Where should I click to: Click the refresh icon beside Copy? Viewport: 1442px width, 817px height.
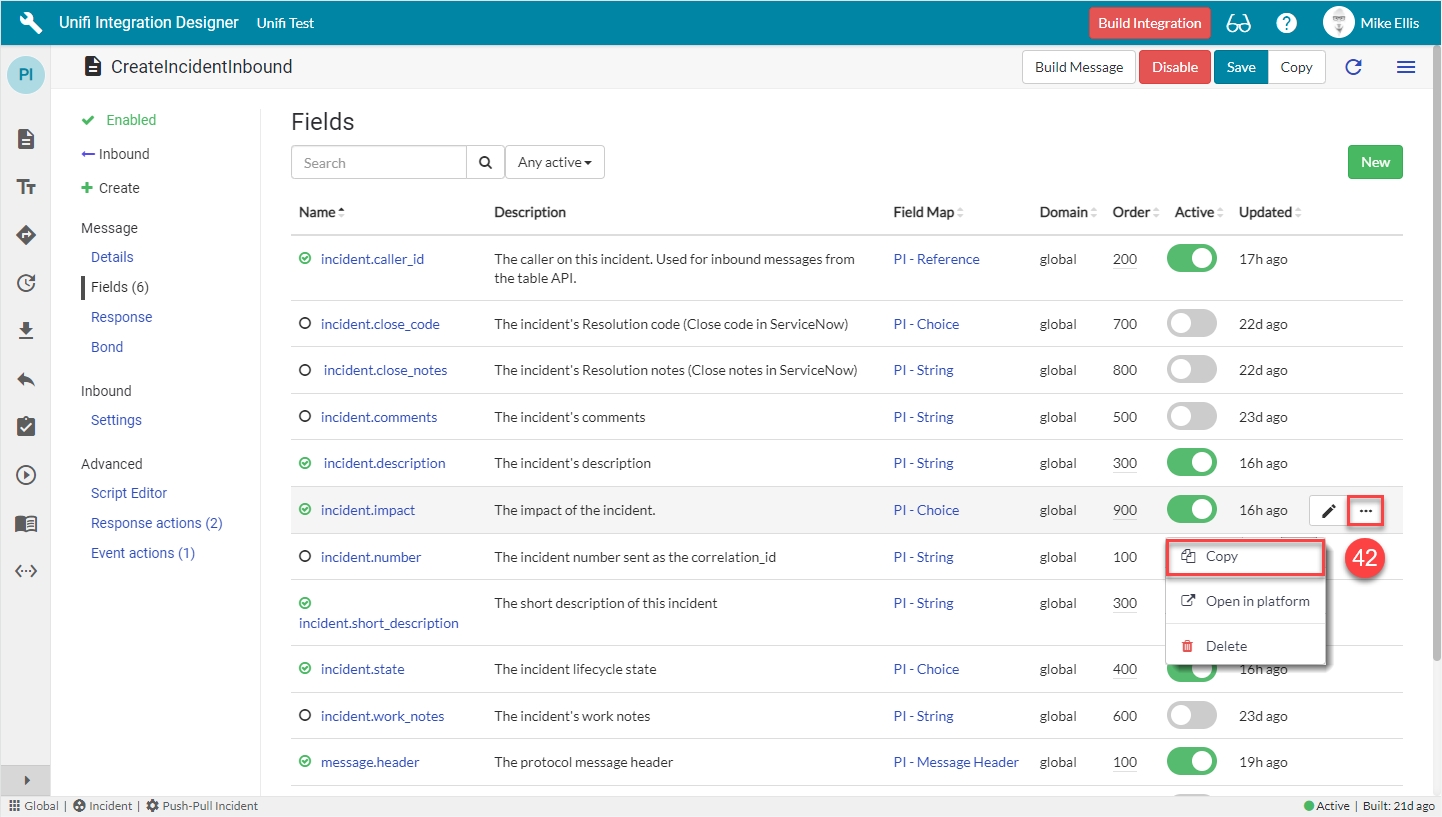point(1353,67)
